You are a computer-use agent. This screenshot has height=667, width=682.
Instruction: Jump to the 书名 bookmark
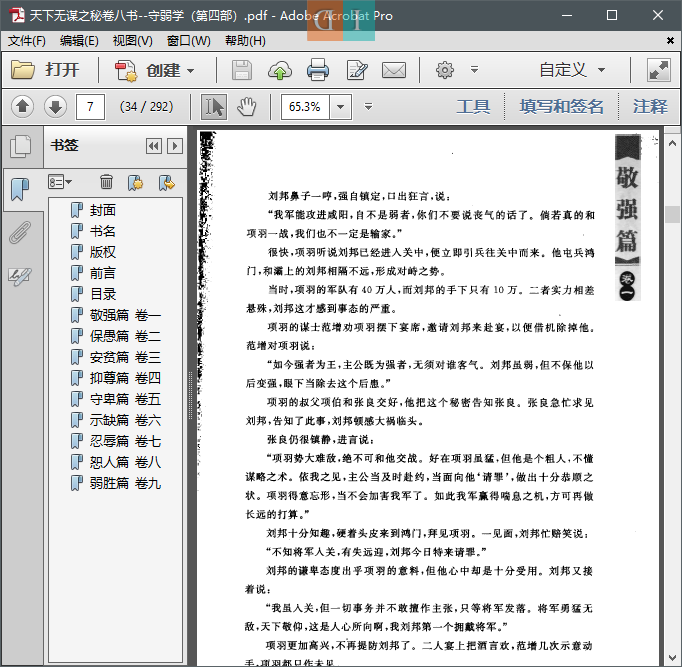[x=103, y=231]
